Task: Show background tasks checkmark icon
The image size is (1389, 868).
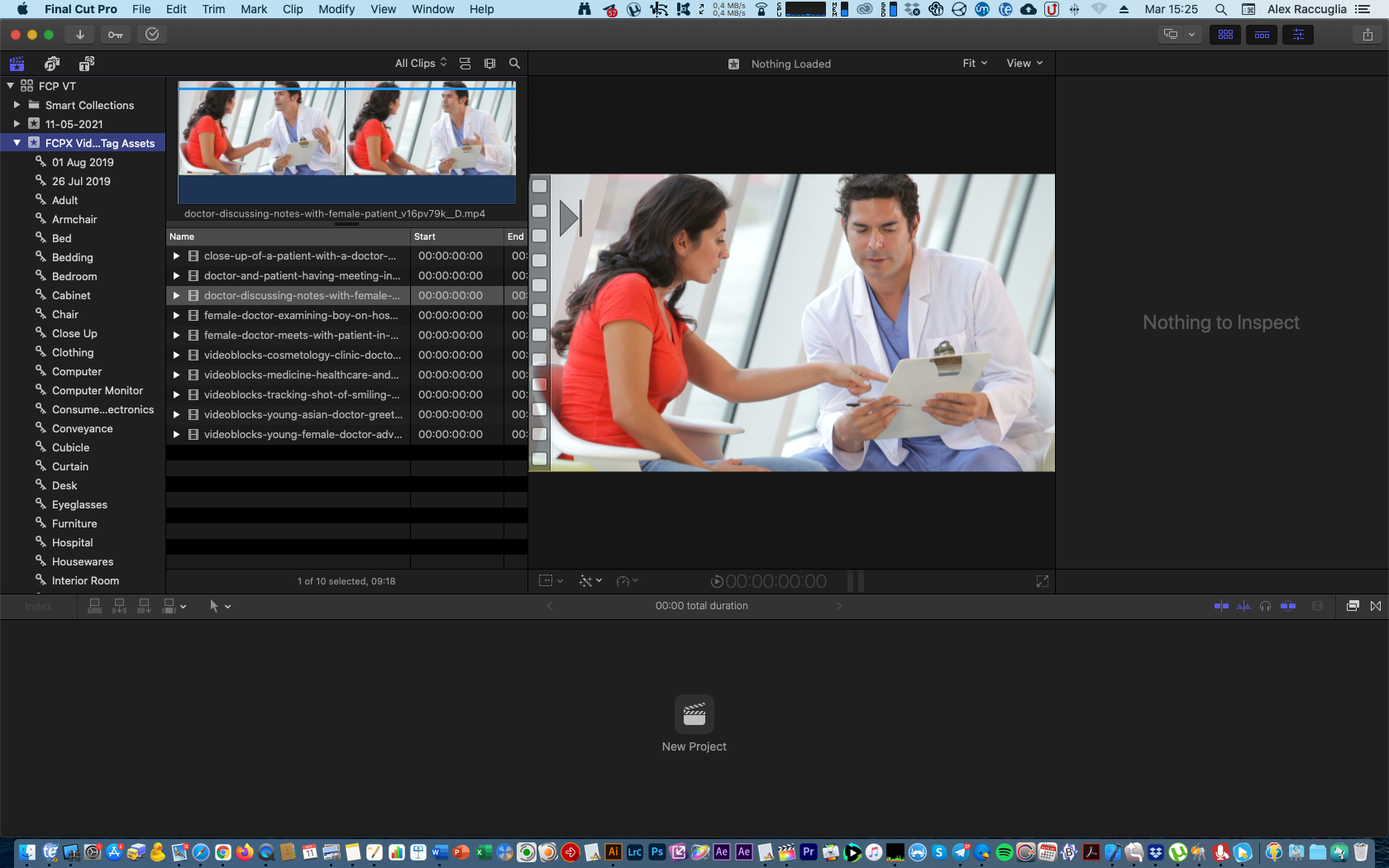Action: (152, 35)
